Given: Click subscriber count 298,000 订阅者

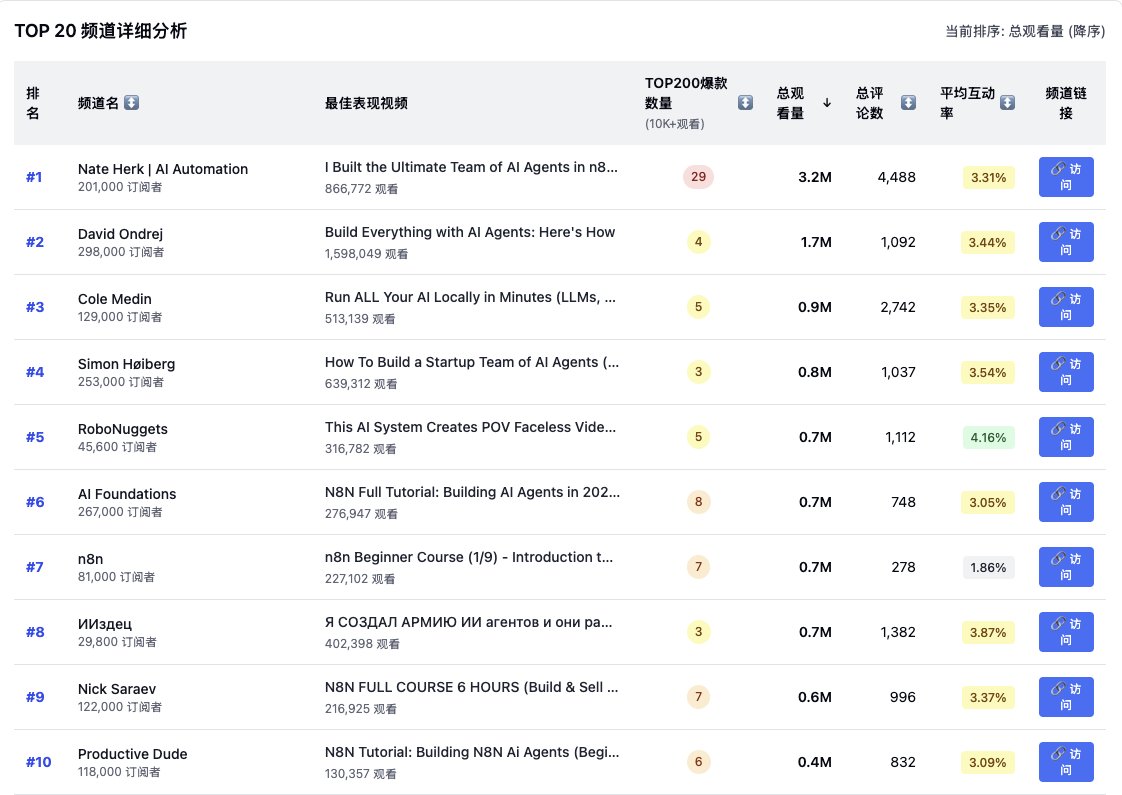Looking at the screenshot, I should pyautogui.click(x=120, y=252).
